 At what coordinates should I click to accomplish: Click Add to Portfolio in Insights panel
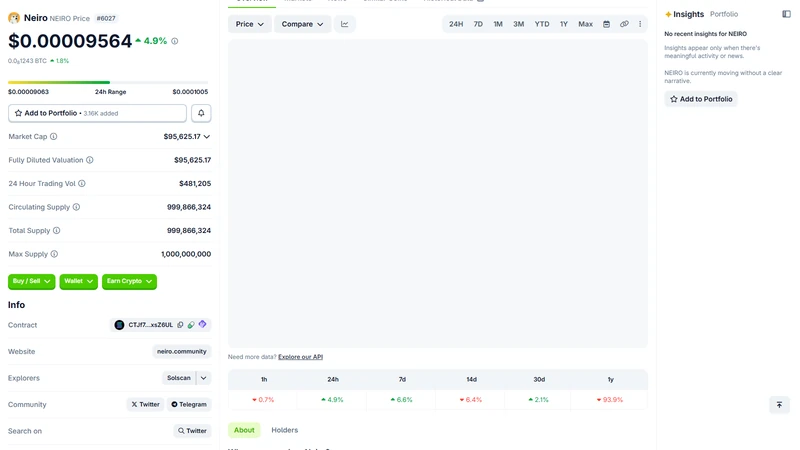tap(701, 99)
